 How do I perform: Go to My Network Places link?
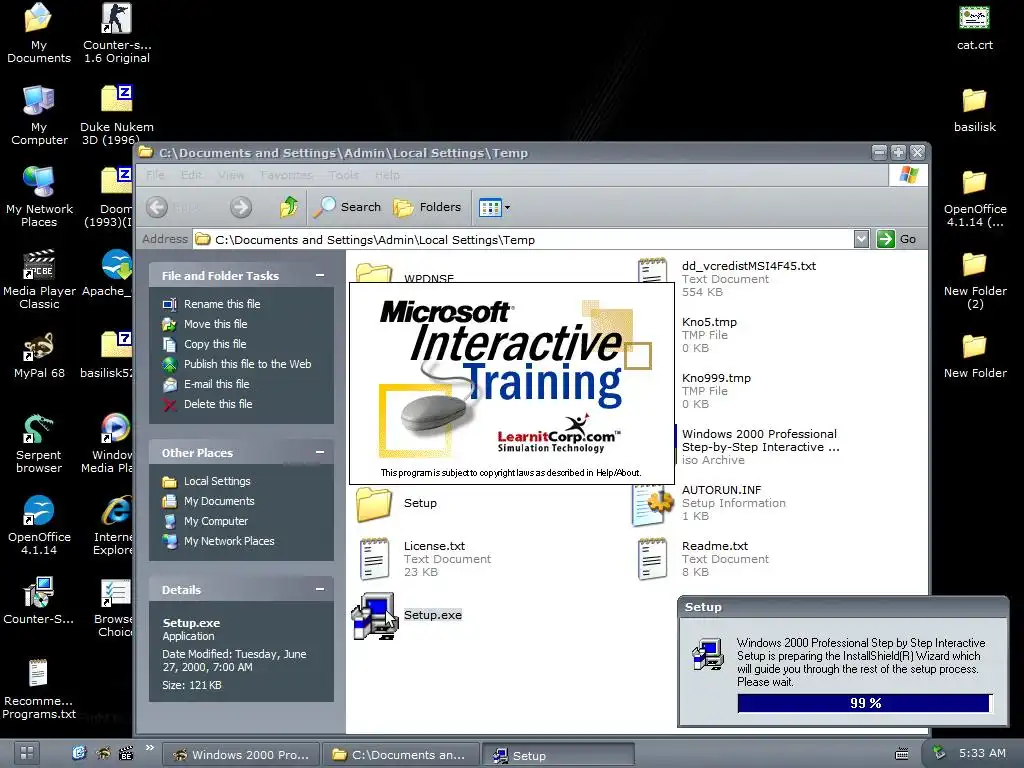(229, 541)
